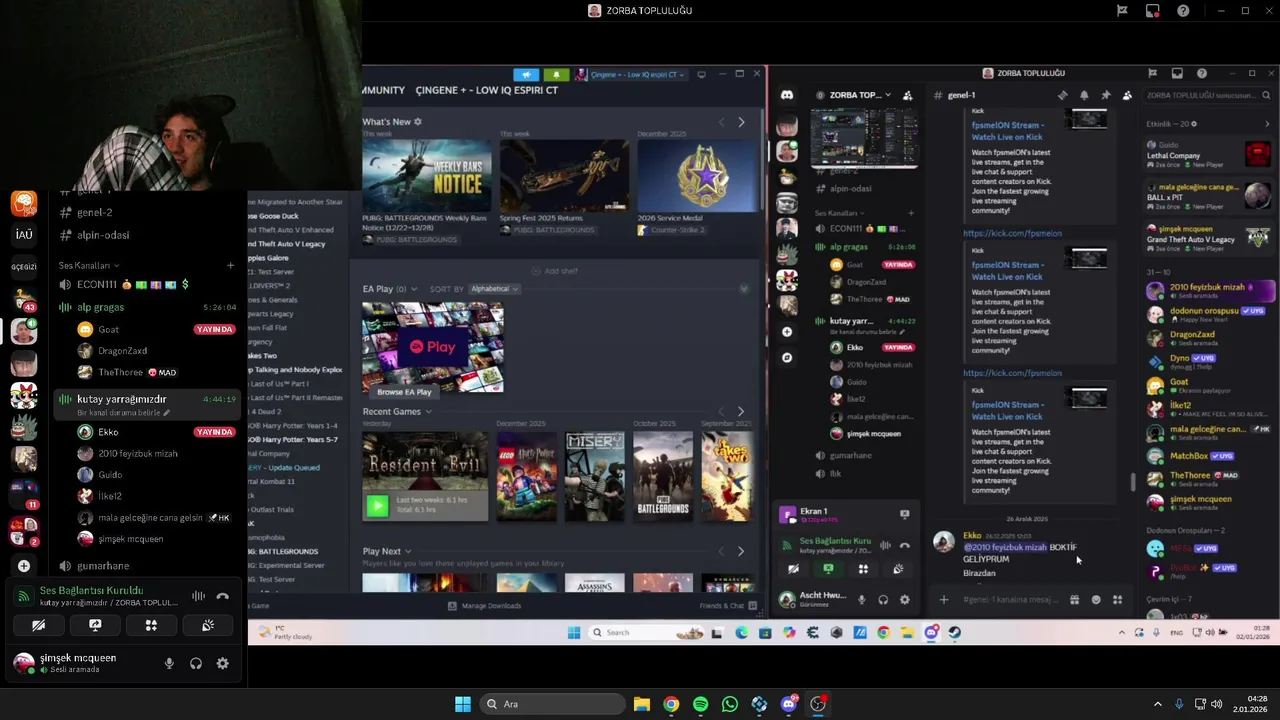Open user settings gear next to şimşek mcqueen
The width and height of the screenshot is (1280, 720).
[x=223, y=663]
